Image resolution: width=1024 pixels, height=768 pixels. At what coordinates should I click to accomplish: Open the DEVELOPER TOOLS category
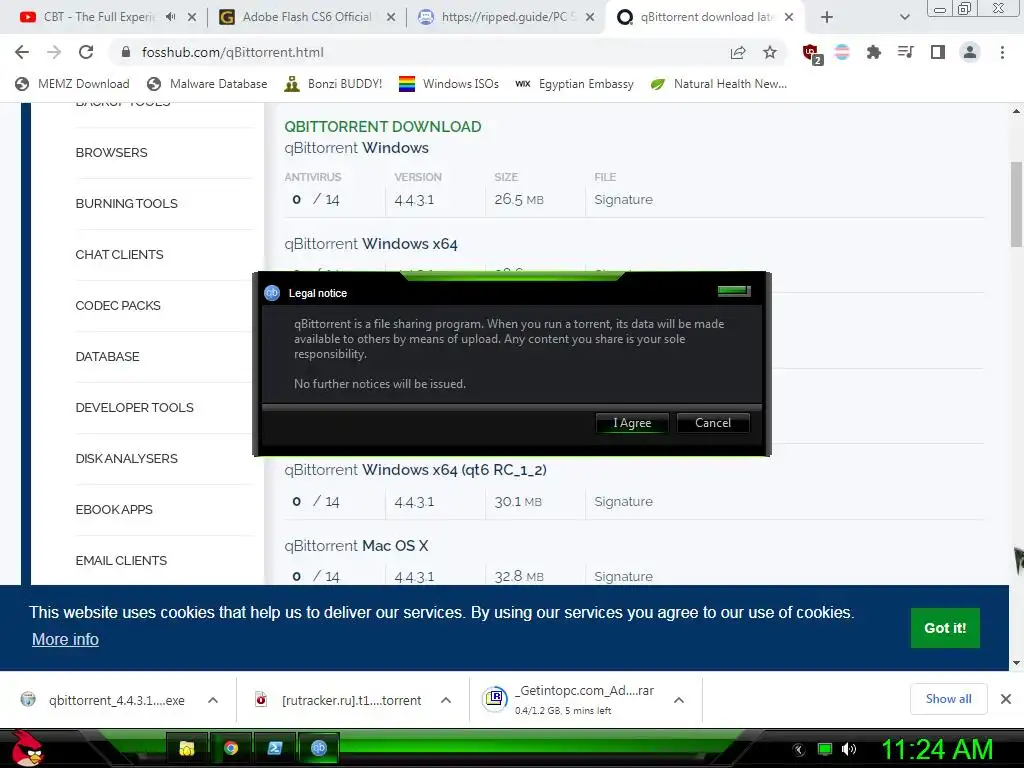click(134, 407)
